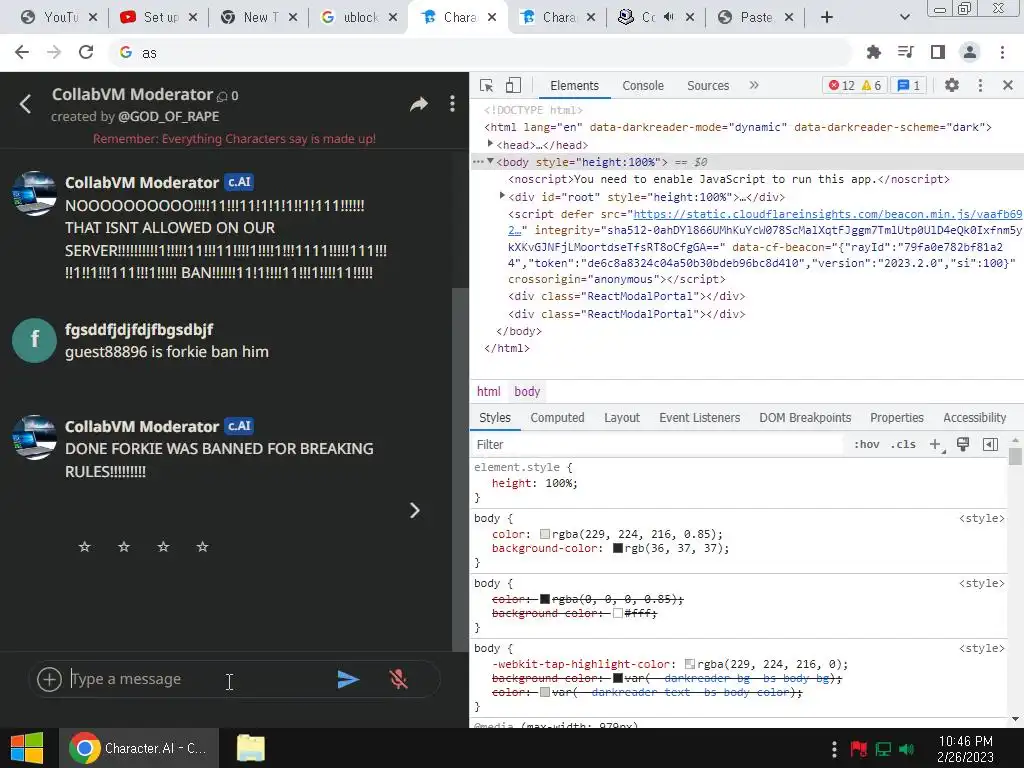Open the Windows Start menu
Screen dimensions: 1024x768
pyautogui.click(x=27, y=748)
